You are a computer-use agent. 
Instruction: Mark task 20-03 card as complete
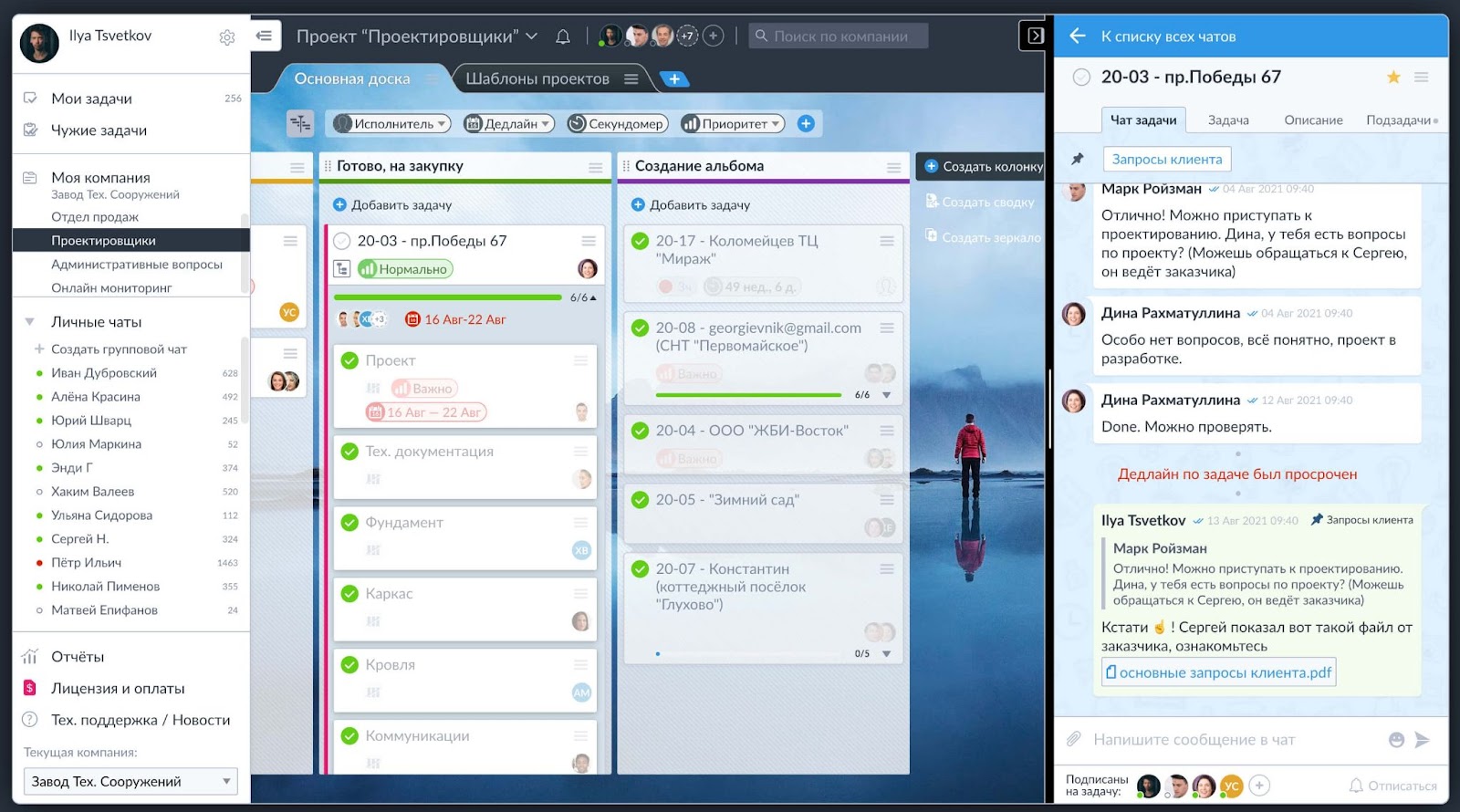click(x=342, y=241)
